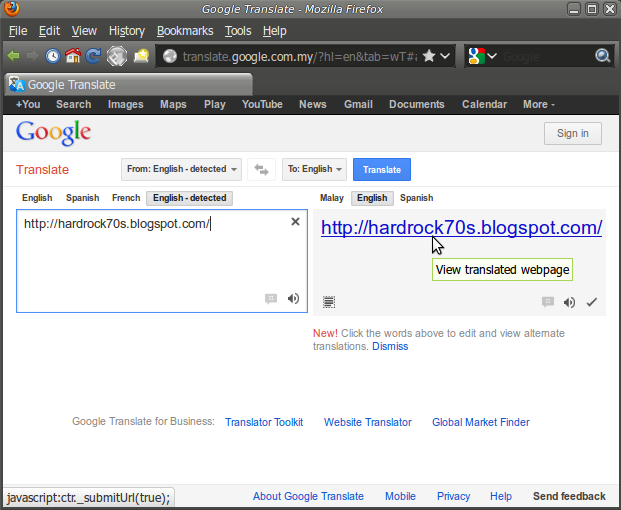
Task: Click the blue Translate button
Action: click(382, 169)
